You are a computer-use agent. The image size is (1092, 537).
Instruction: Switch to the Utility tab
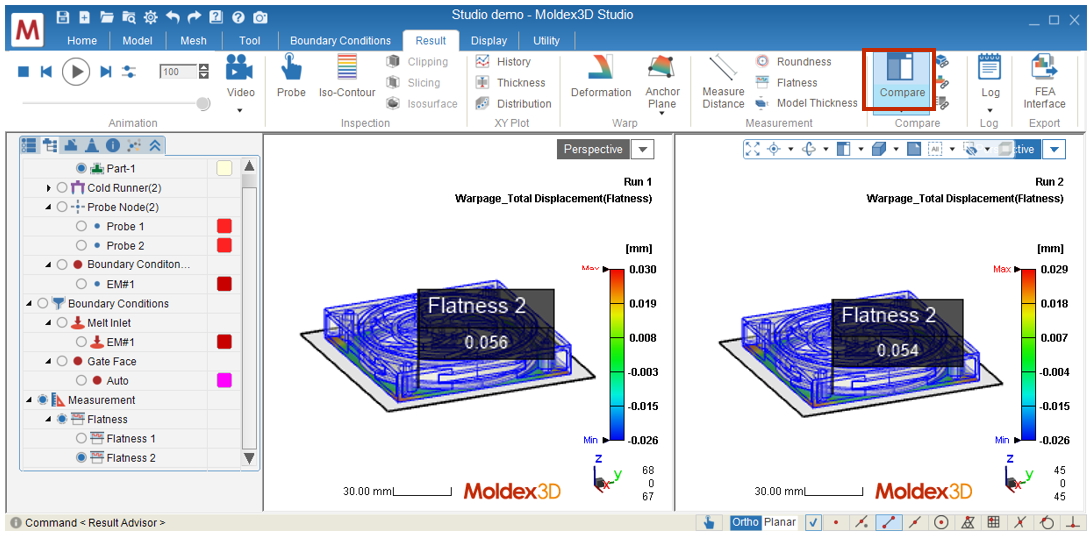click(546, 40)
